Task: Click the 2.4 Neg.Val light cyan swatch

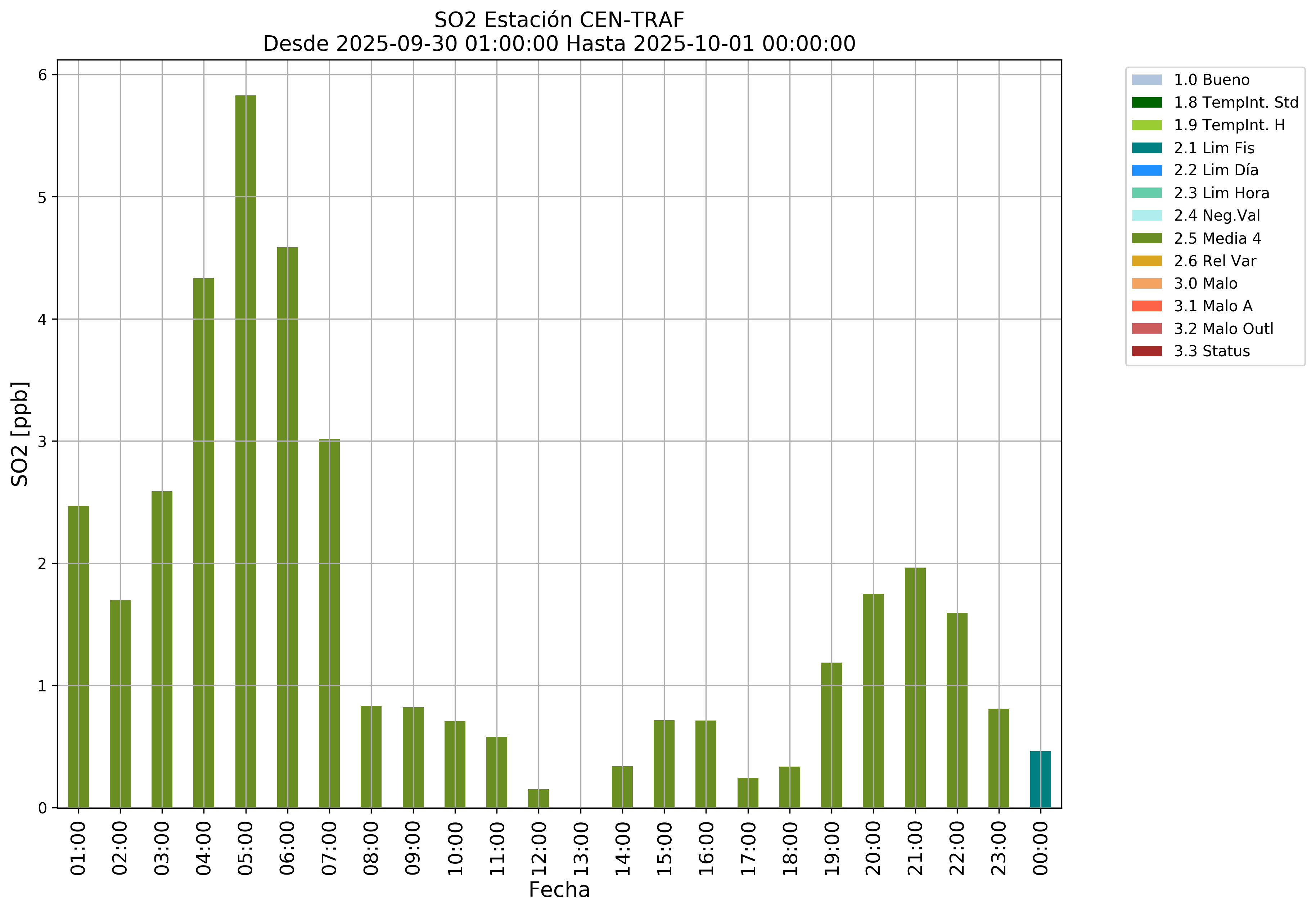Action: coord(1146,216)
